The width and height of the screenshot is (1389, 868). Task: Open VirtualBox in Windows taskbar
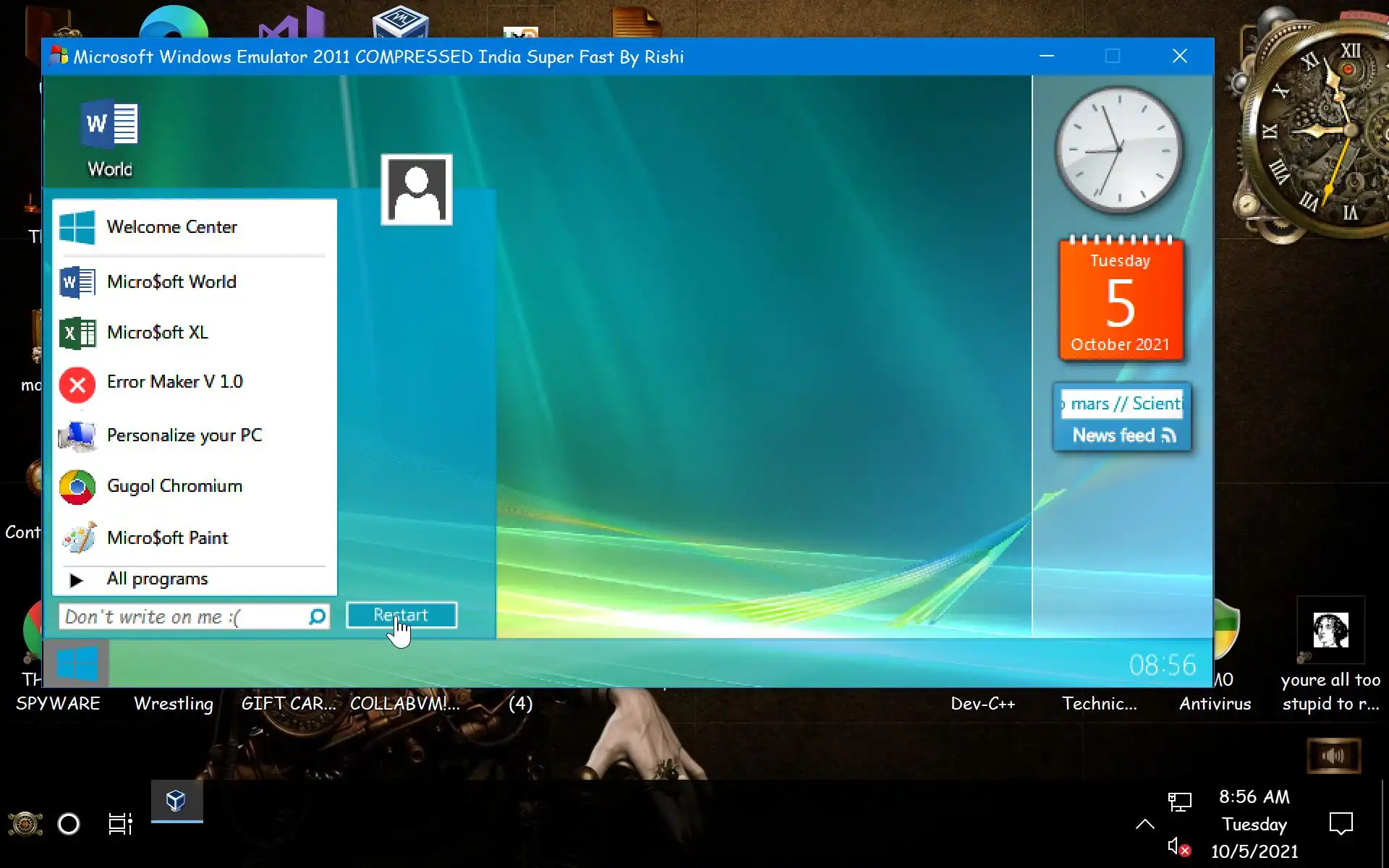coord(177,801)
